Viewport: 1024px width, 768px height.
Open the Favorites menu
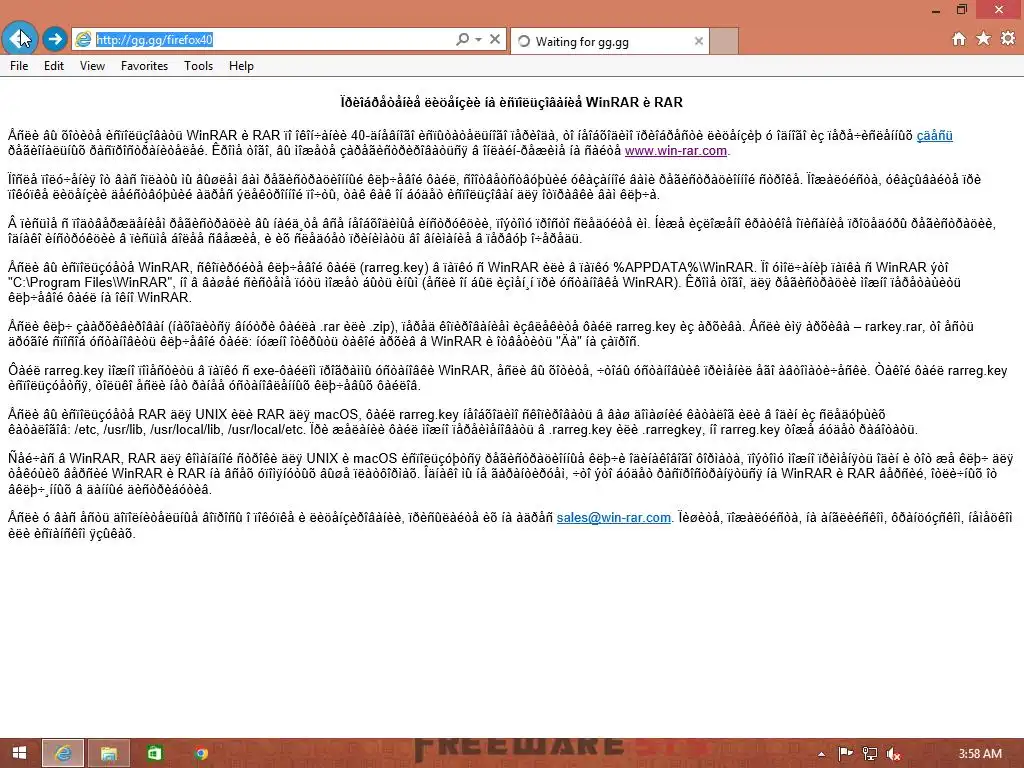pyautogui.click(x=144, y=66)
